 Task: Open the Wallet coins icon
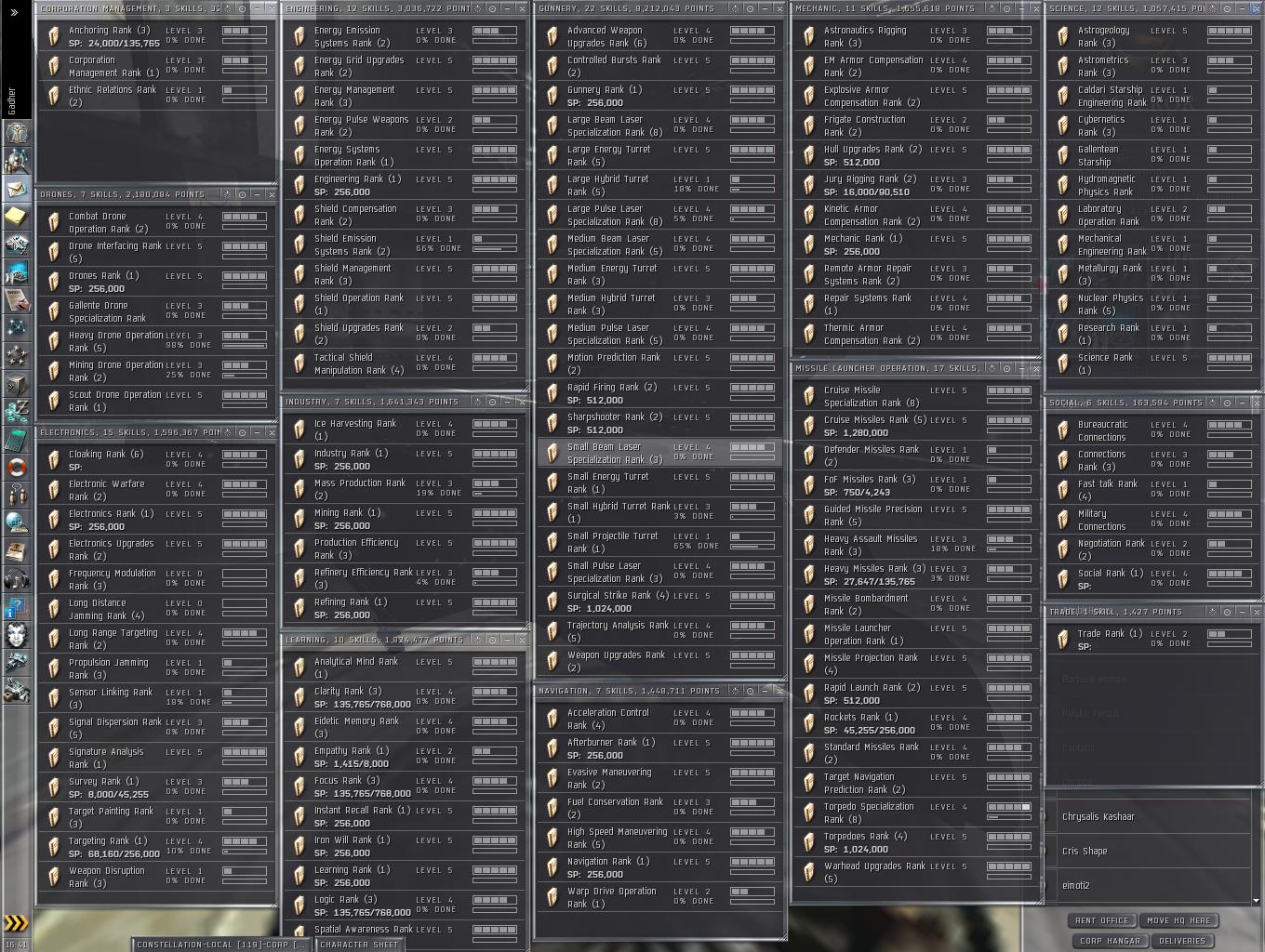[16, 411]
